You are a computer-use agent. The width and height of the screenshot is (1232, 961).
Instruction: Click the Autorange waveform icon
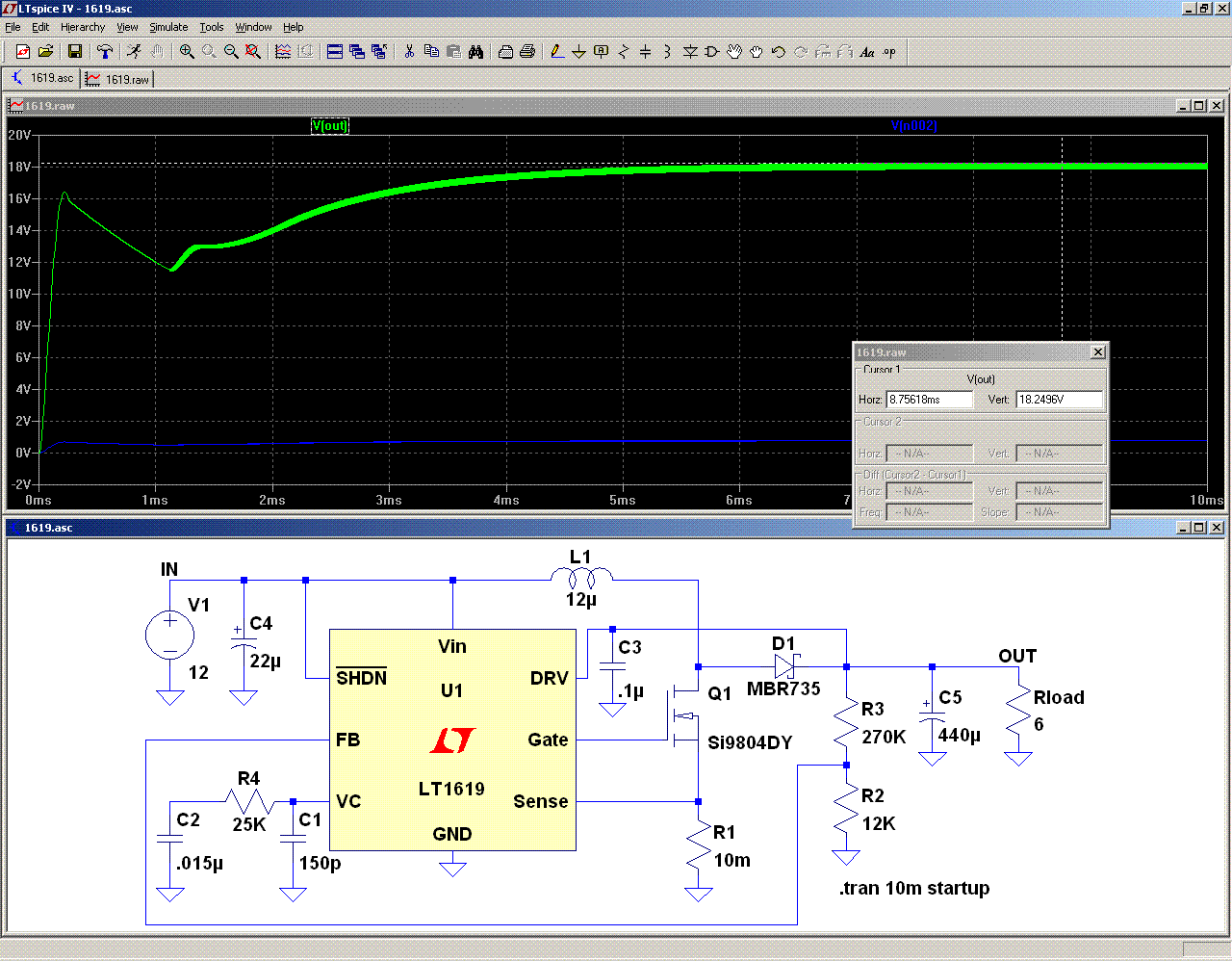pyautogui.click(x=283, y=52)
